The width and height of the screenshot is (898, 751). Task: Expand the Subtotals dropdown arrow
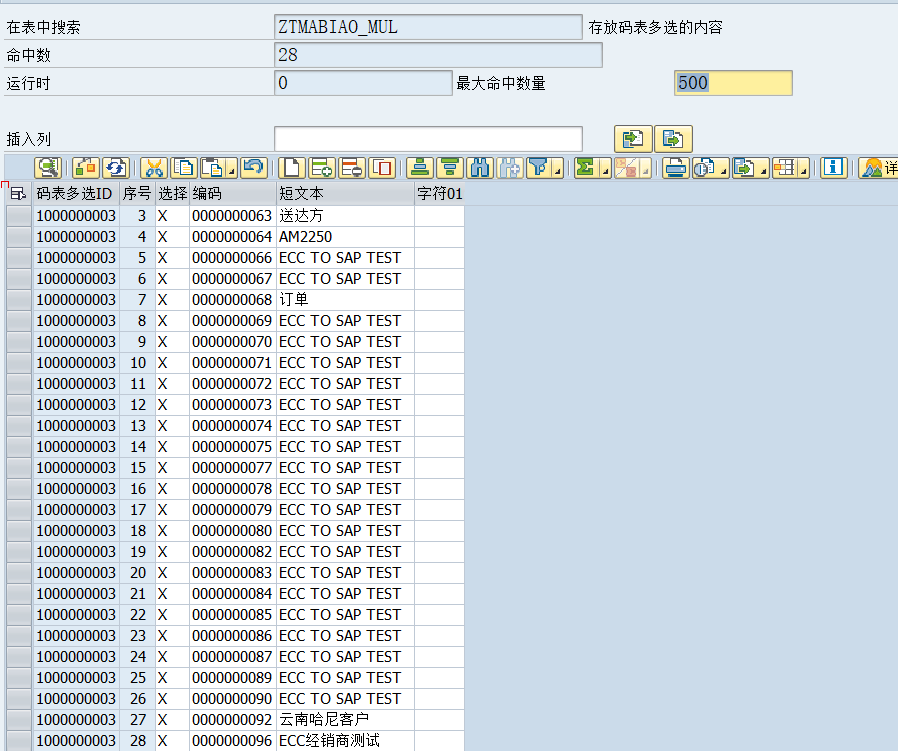pyautogui.click(x=645, y=170)
